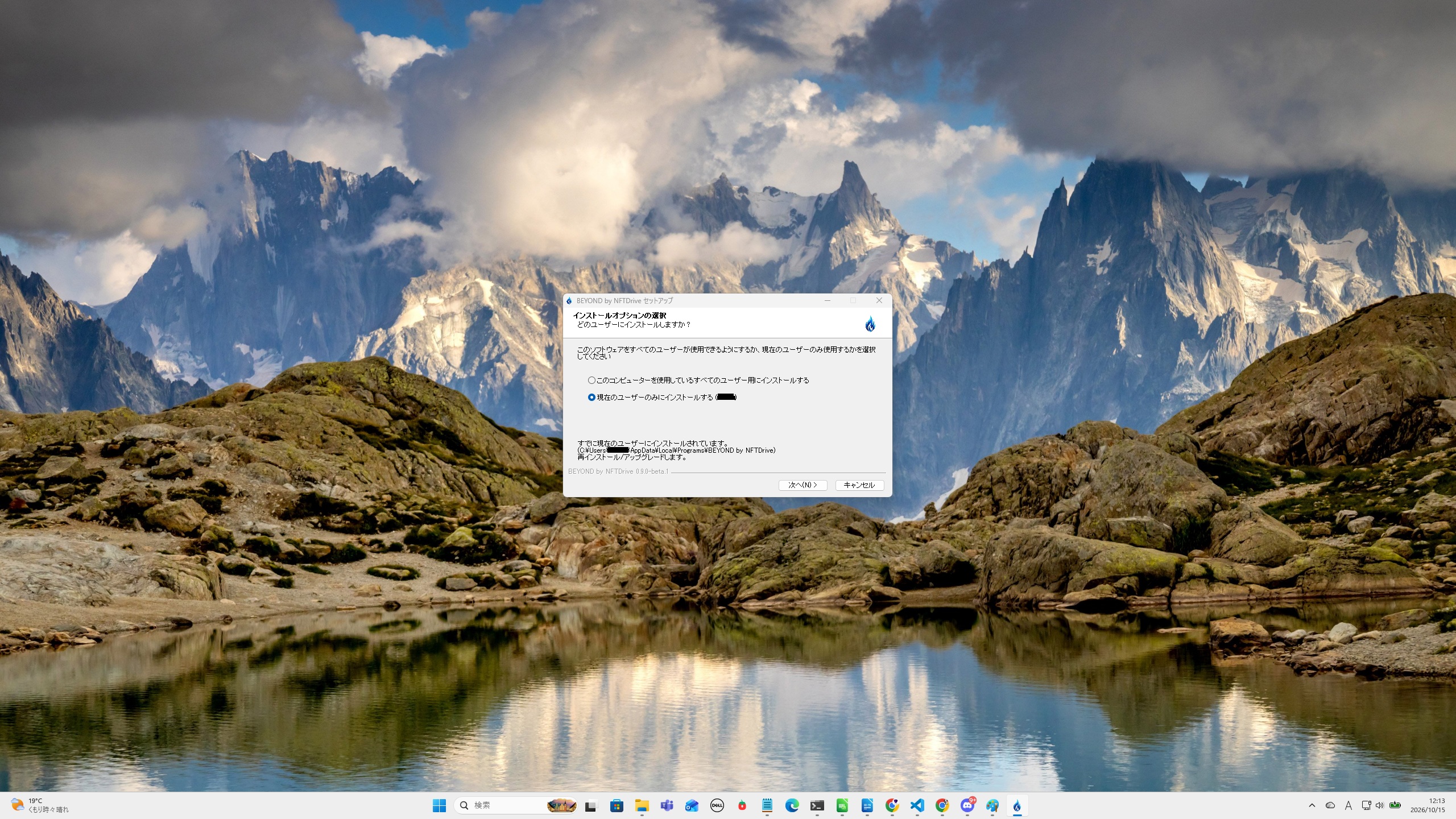Open the Terminal from the taskbar

tap(817, 805)
